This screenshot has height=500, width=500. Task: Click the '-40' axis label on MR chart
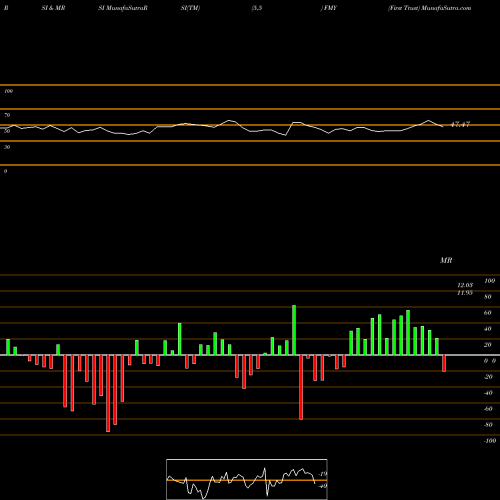coord(488,393)
